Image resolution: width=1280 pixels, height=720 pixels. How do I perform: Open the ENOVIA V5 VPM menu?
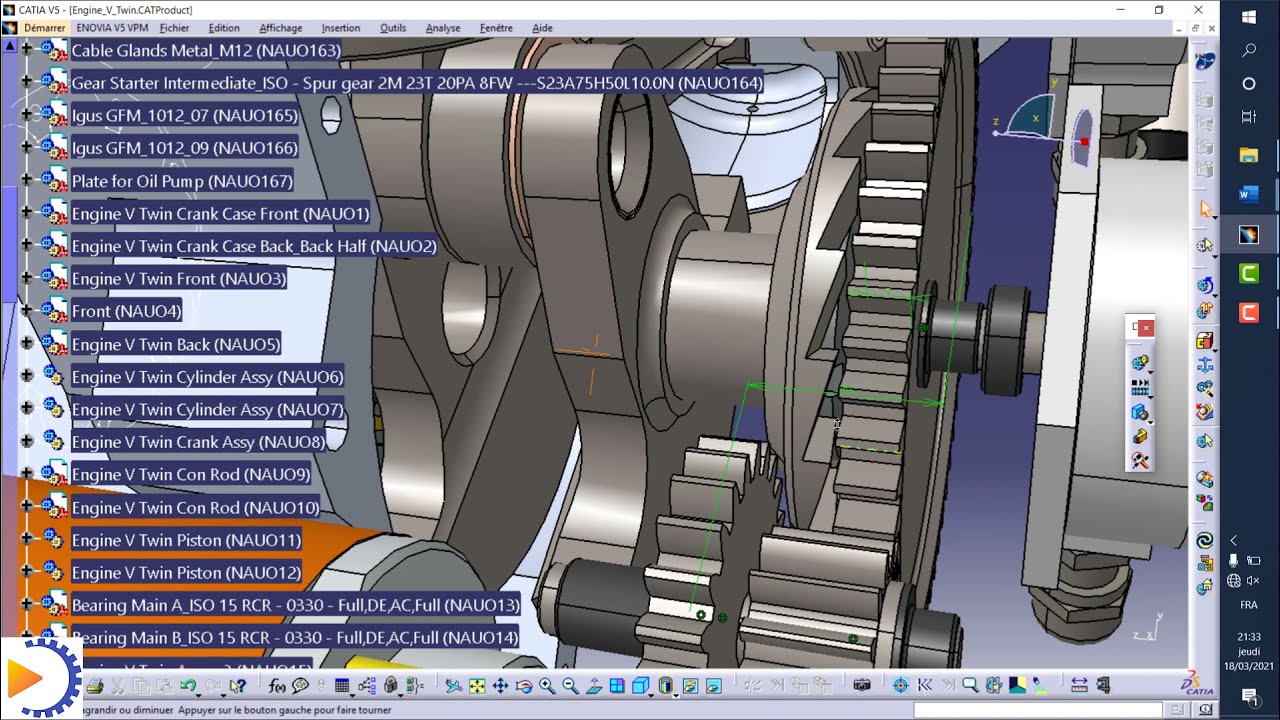(112, 28)
